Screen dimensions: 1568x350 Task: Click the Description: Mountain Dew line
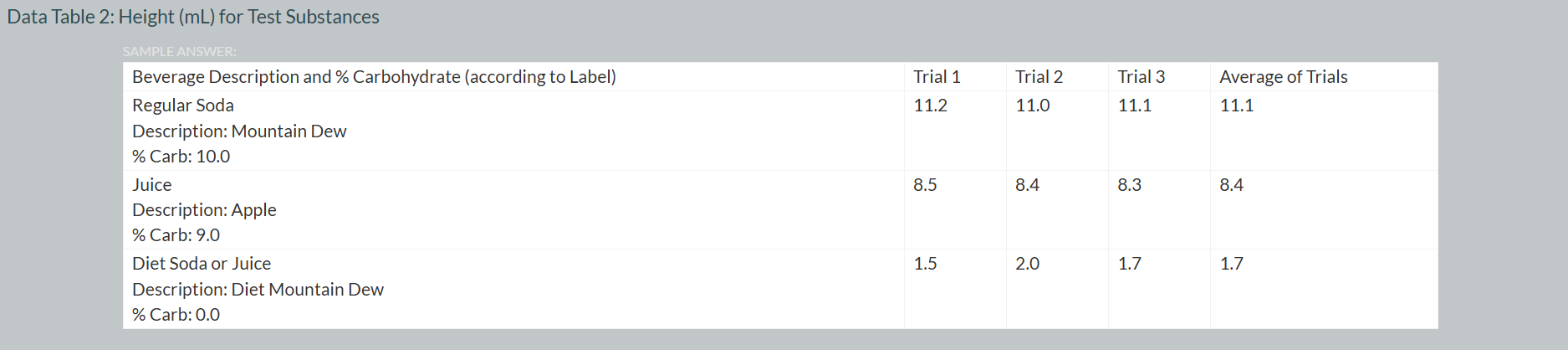239,131
